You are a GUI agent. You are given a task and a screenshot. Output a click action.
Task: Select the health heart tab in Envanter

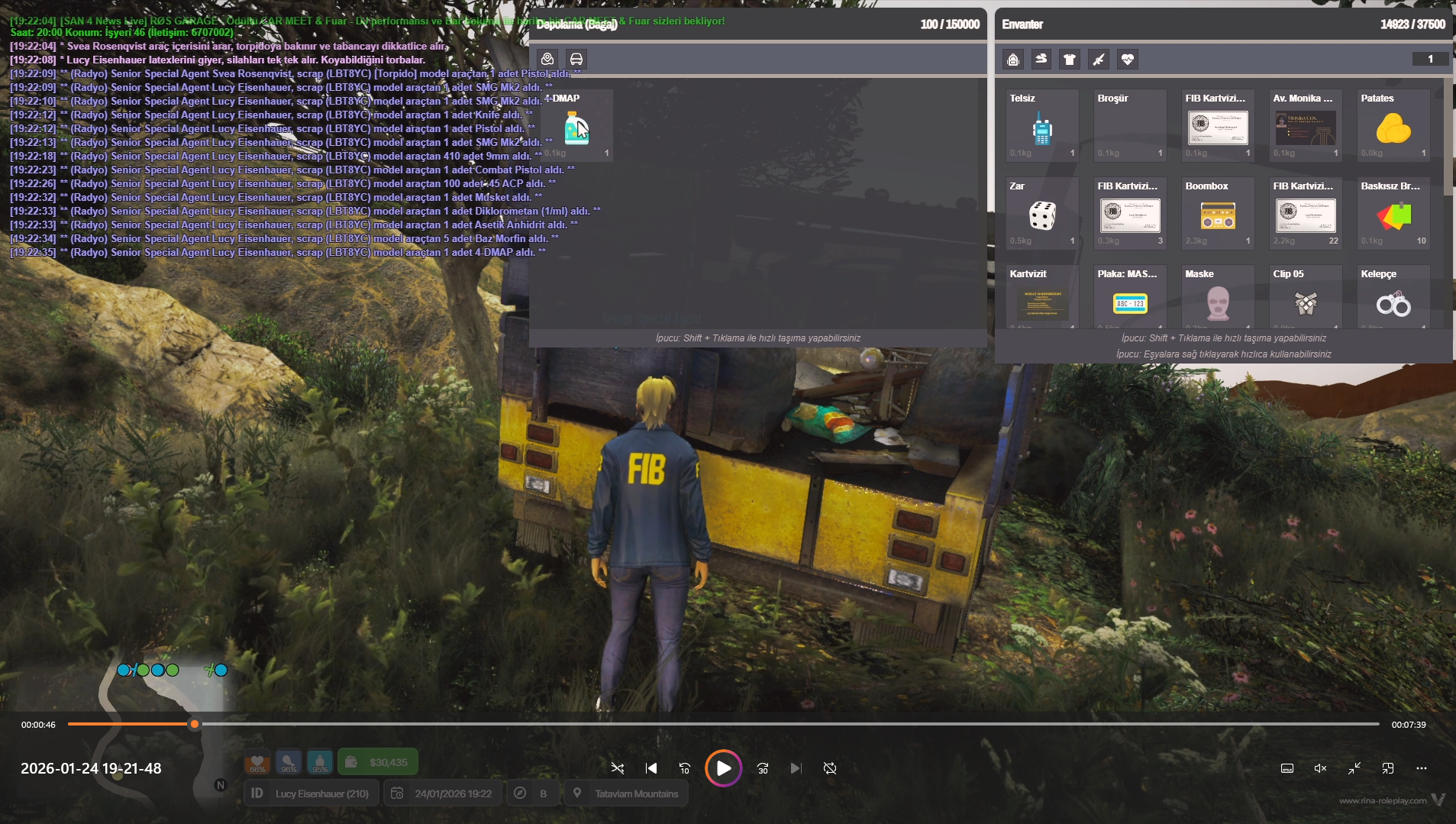point(1128,59)
